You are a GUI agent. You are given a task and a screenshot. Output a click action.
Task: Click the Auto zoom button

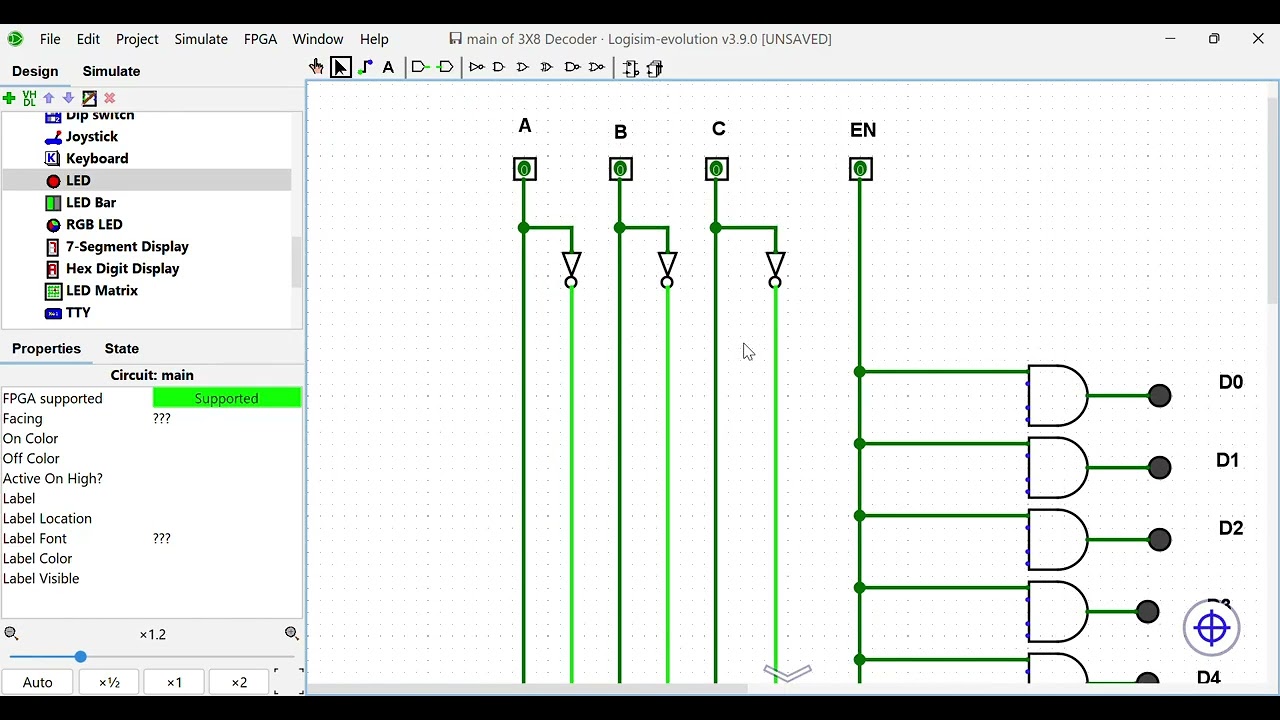[38, 682]
